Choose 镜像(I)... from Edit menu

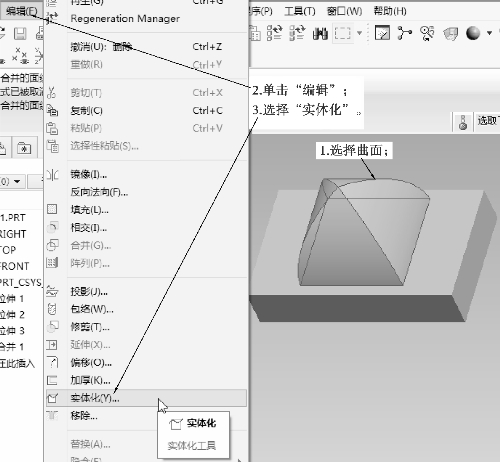pyautogui.click(x=147, y=174)
